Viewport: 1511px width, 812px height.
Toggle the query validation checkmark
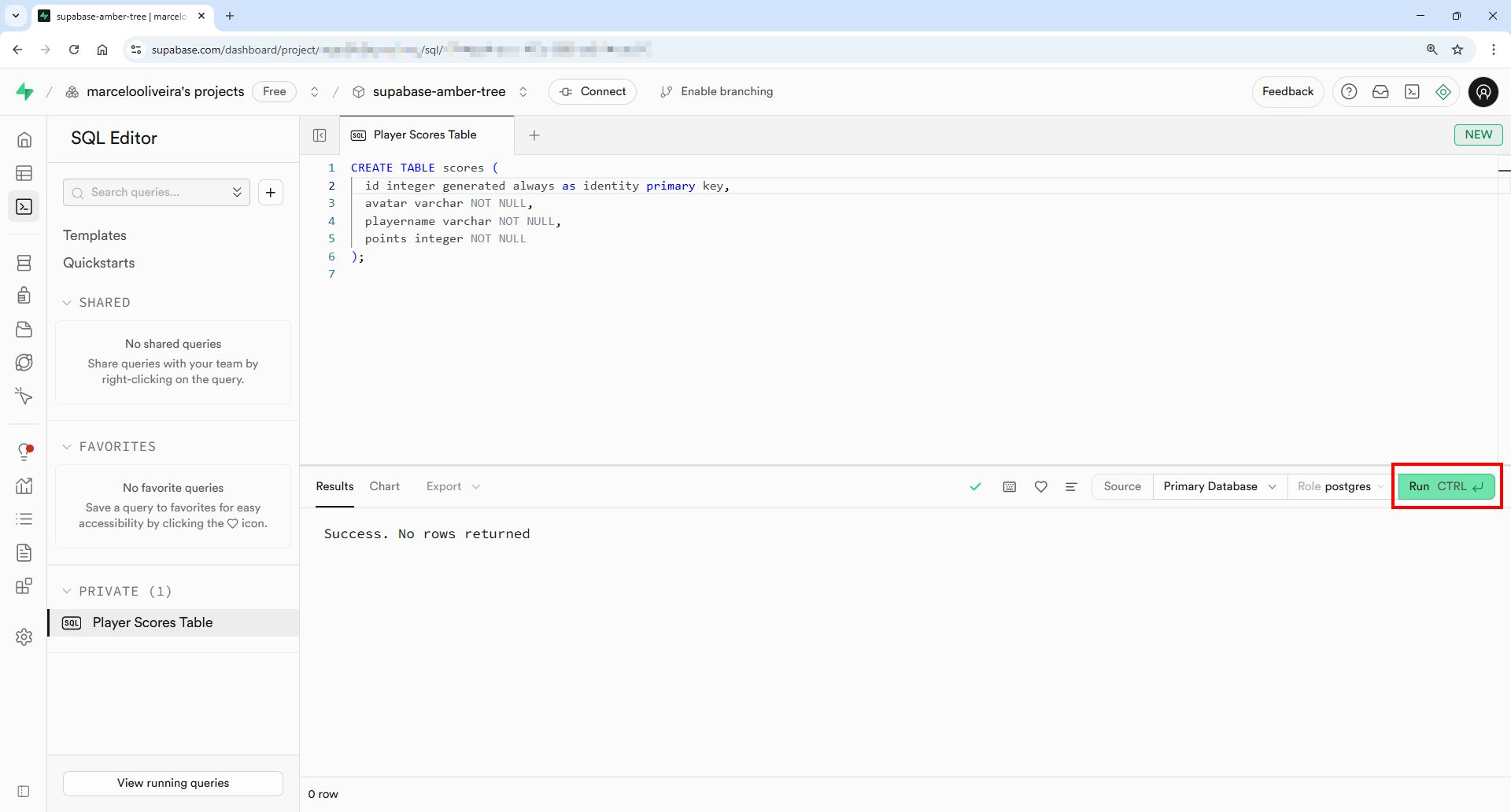pos(976,486)
